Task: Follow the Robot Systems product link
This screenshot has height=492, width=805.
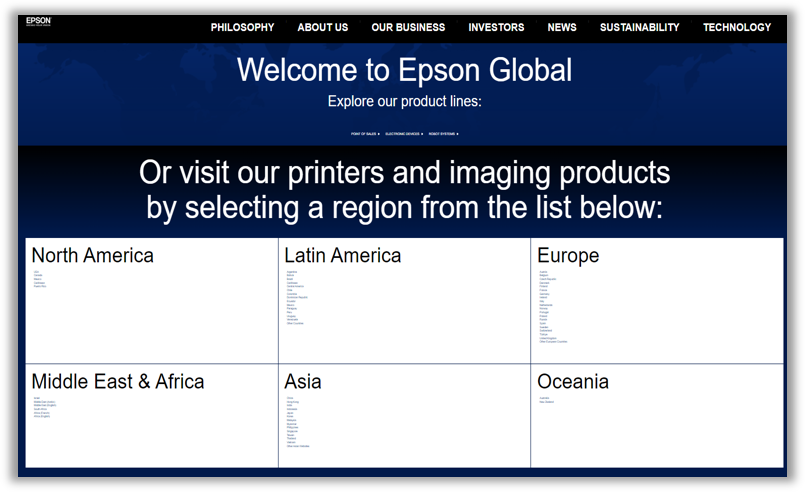Action: (444, 134)
